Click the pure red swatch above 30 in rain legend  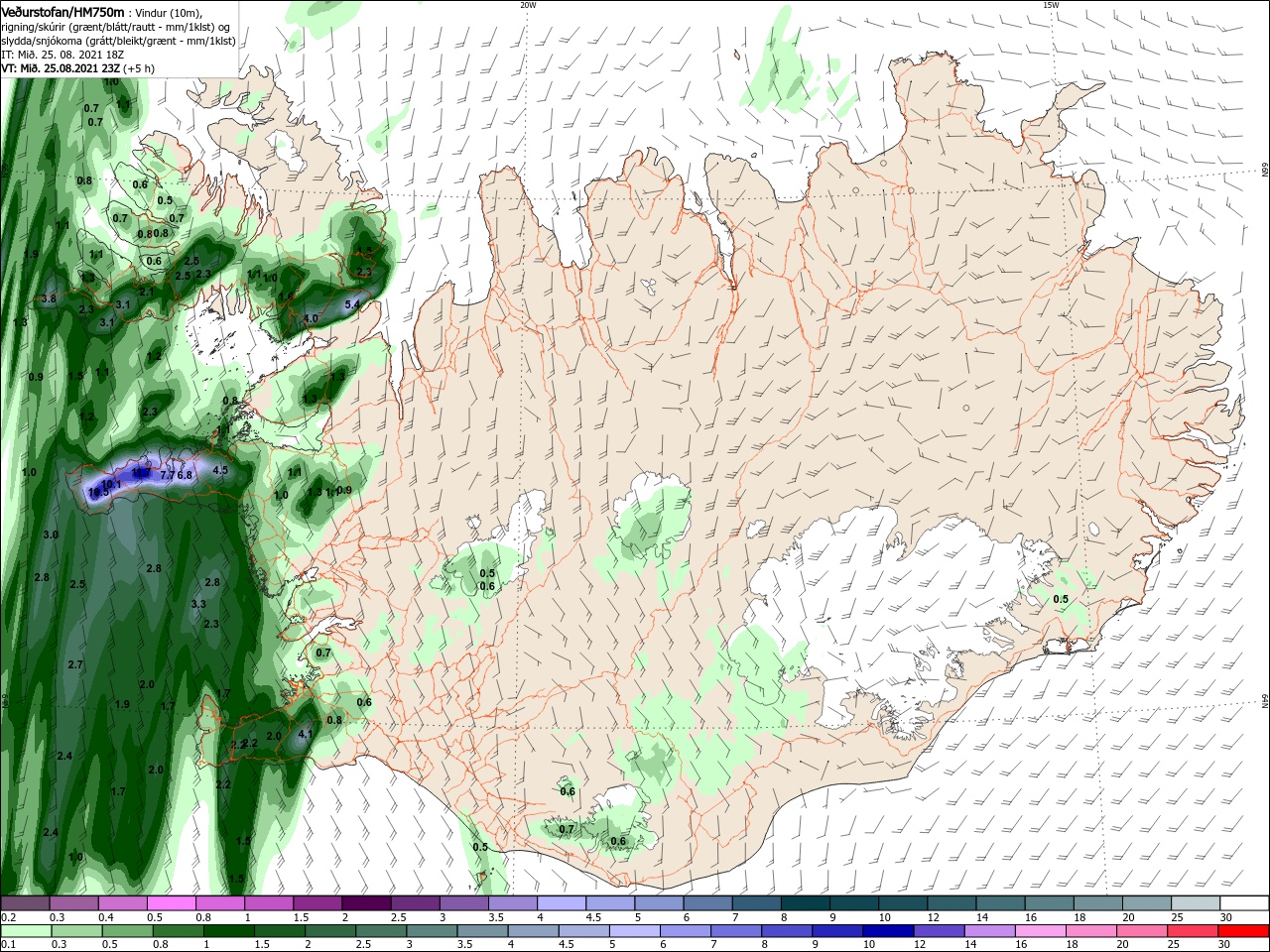(1243, 931)
